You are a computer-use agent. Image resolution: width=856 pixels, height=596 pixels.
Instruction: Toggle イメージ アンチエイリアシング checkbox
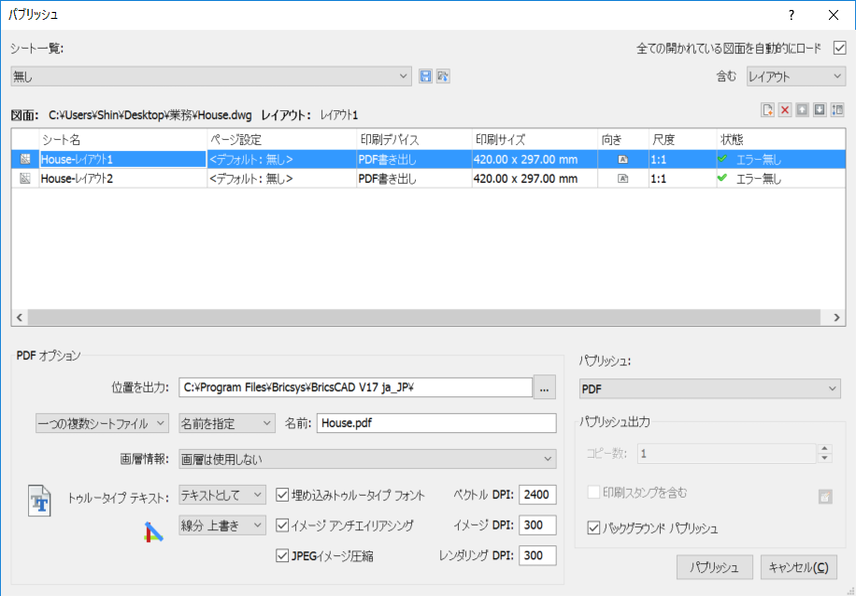click(282, 526)
